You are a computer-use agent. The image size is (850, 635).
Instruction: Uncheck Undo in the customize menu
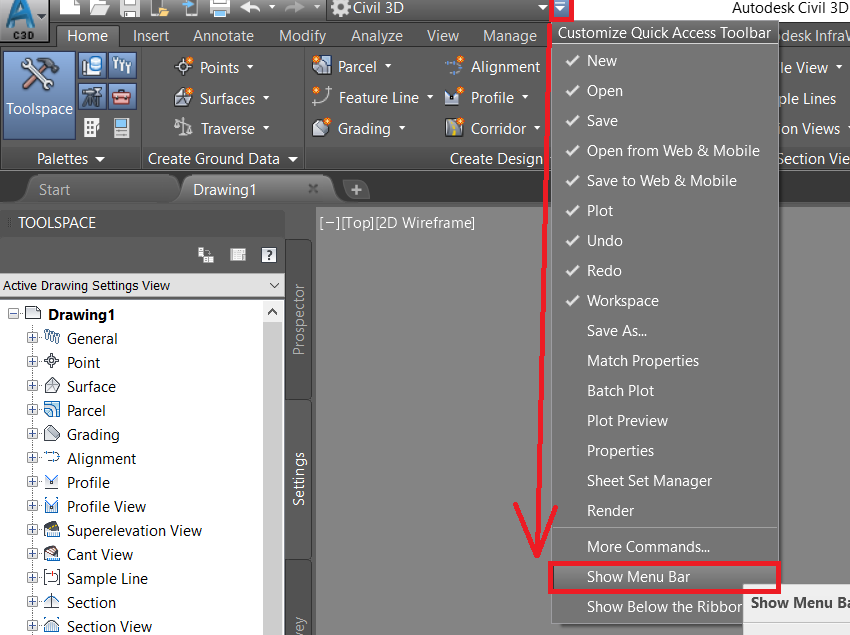665,241
